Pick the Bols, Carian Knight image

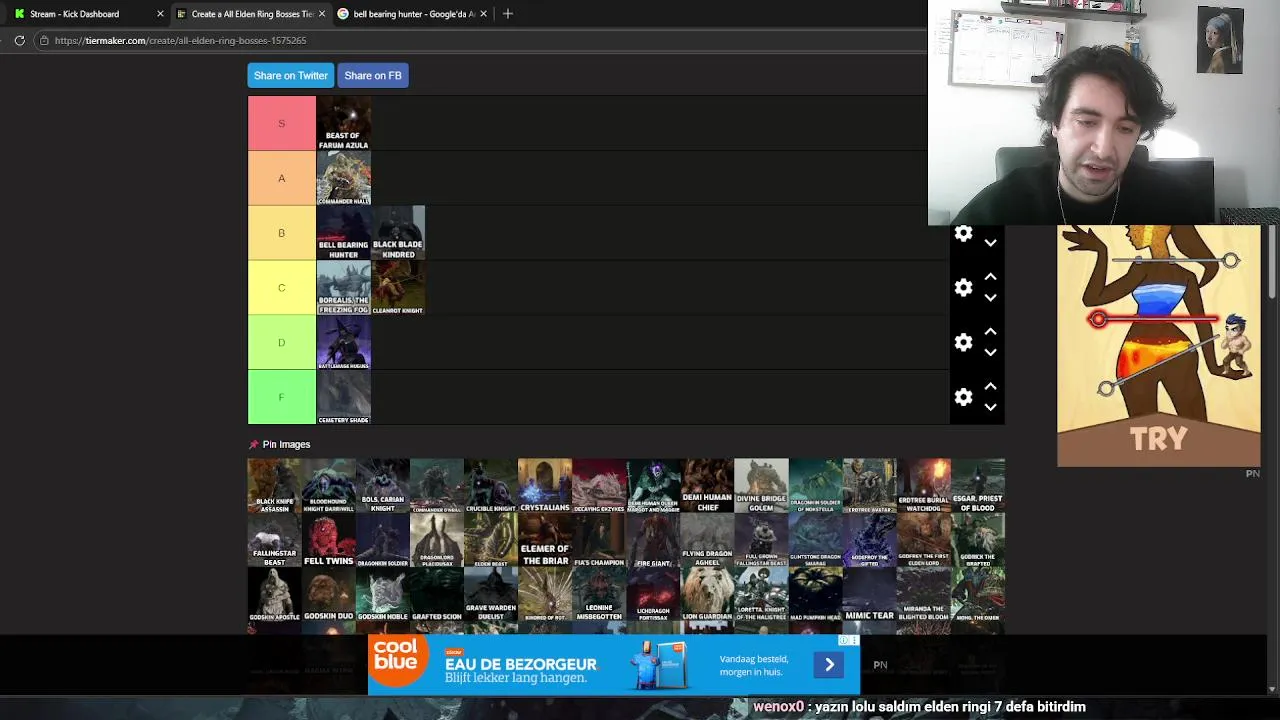tap(383, 486)
